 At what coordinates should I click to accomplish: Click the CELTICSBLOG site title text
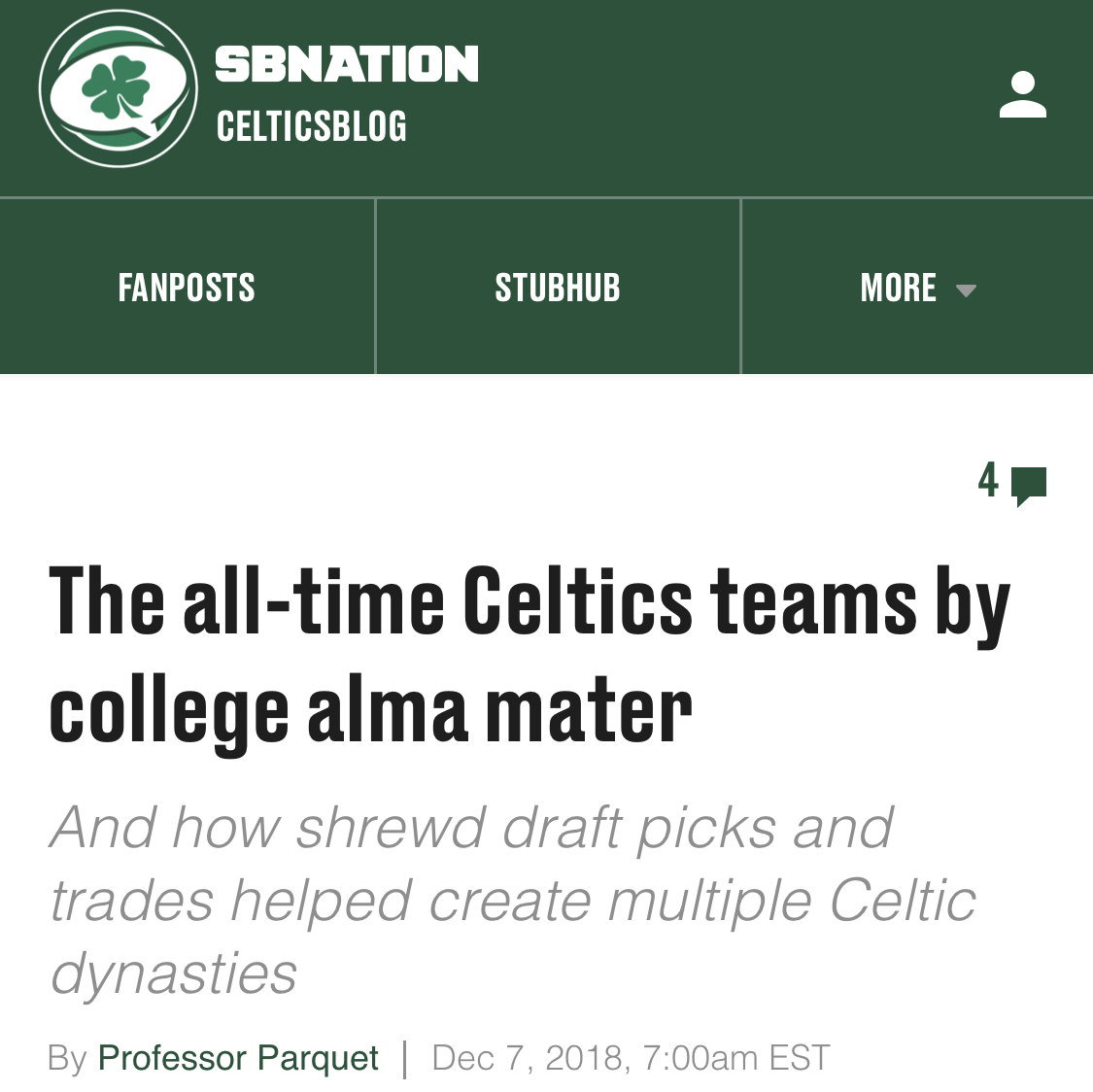click(x=311, y=126)
